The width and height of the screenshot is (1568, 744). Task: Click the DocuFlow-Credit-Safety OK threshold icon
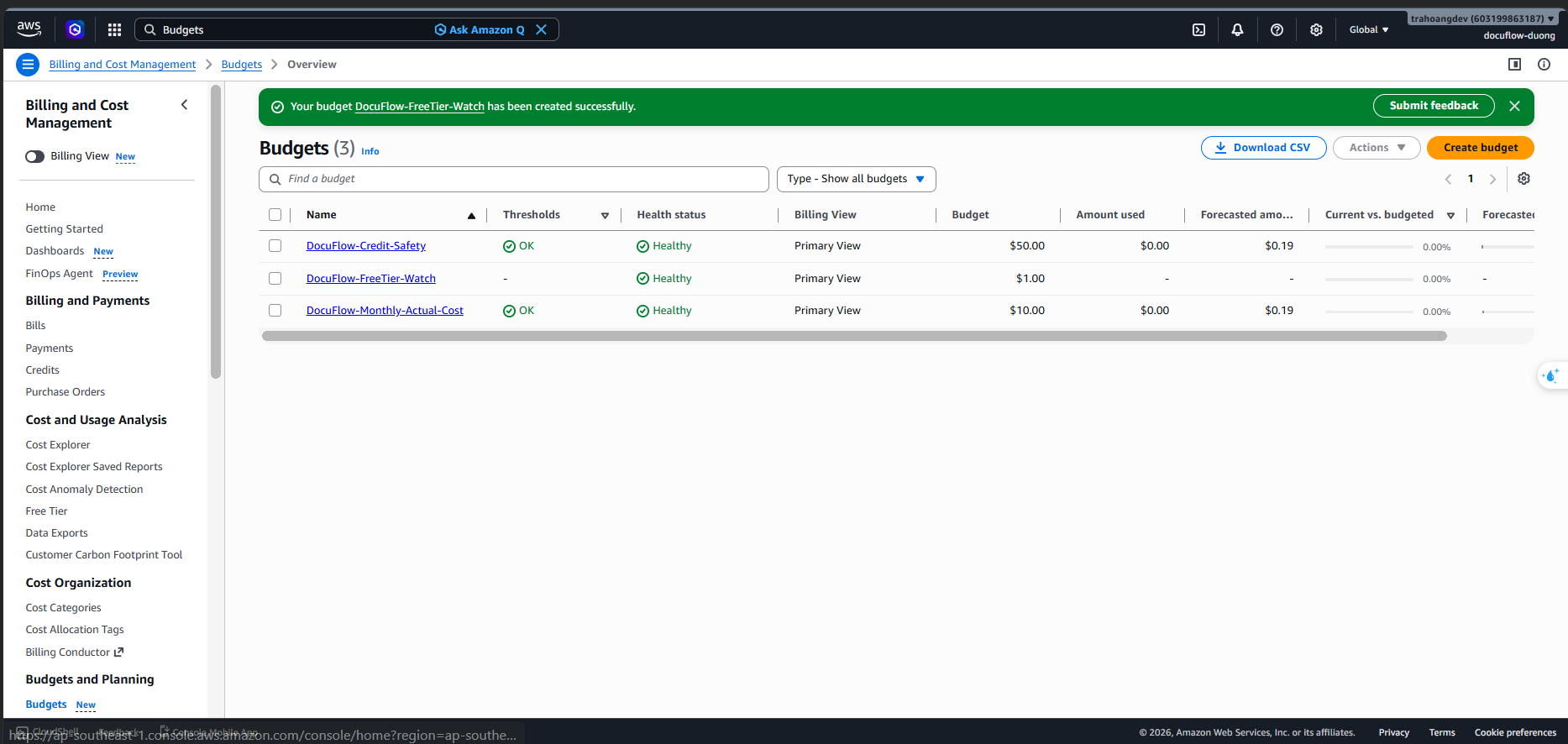coord(509,246)
